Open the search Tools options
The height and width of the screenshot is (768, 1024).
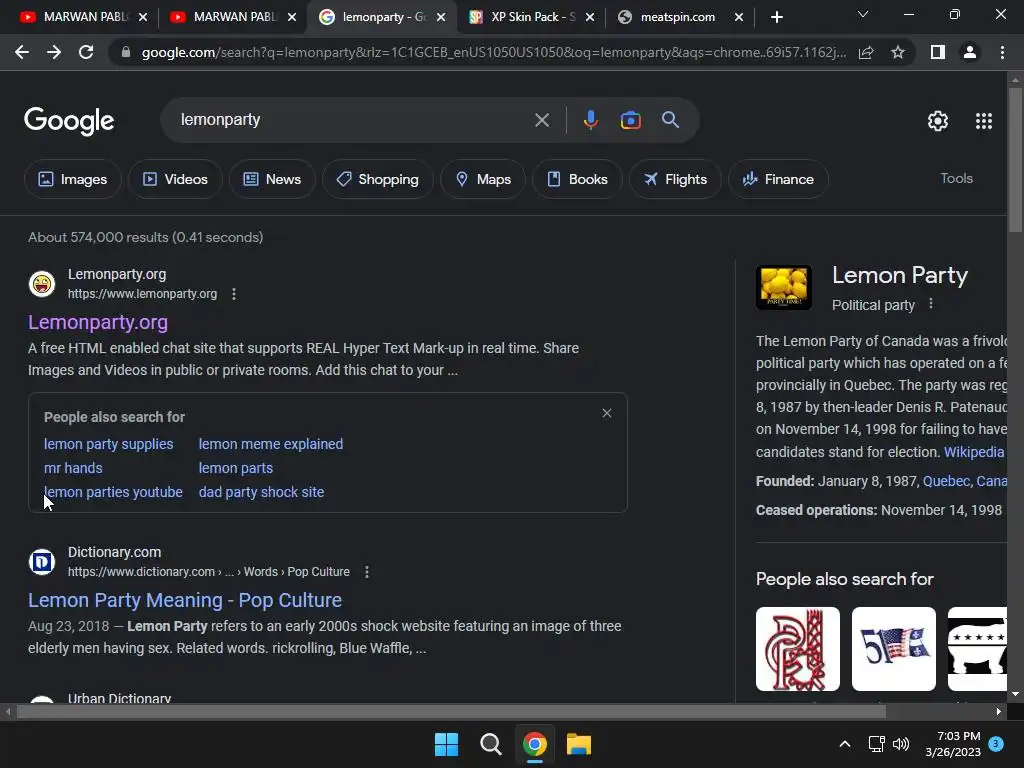coord(956,178)
